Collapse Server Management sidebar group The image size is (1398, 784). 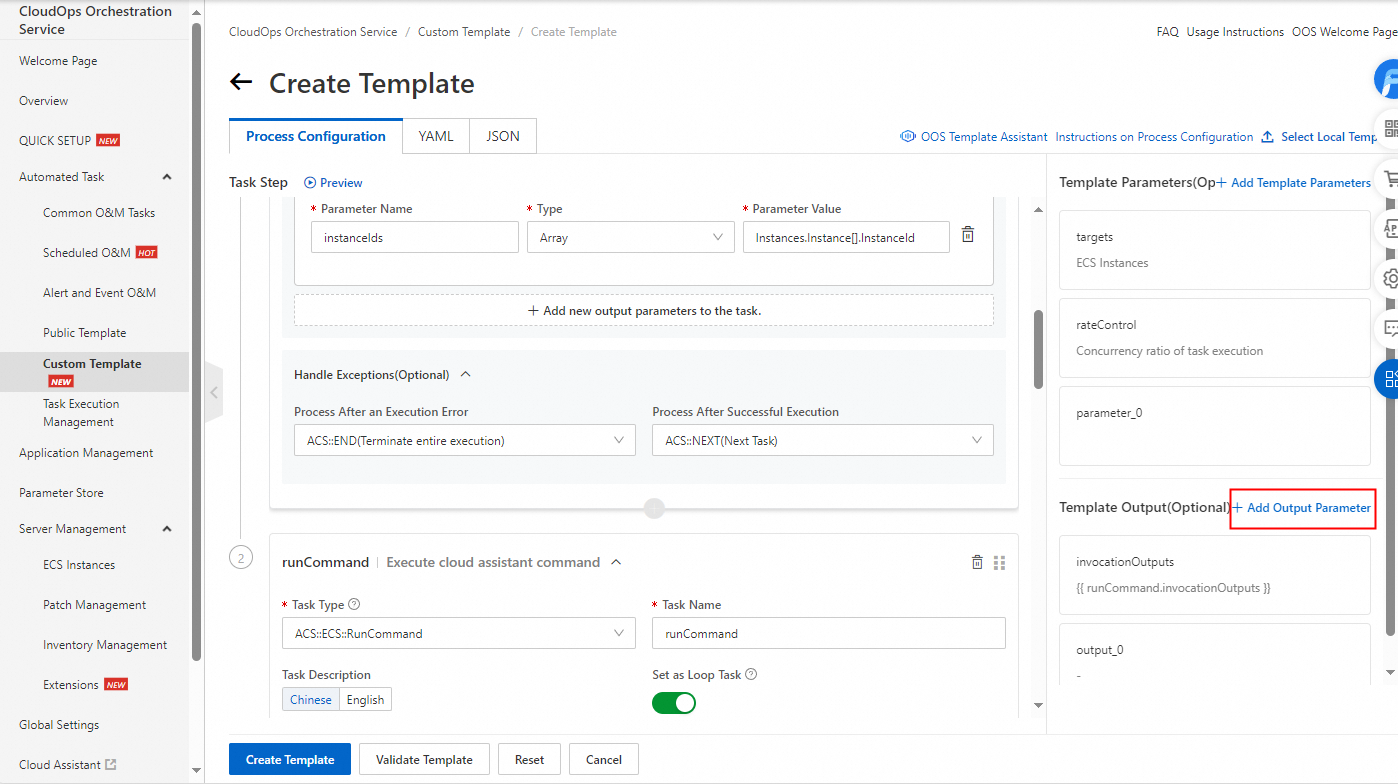(167, 529)
